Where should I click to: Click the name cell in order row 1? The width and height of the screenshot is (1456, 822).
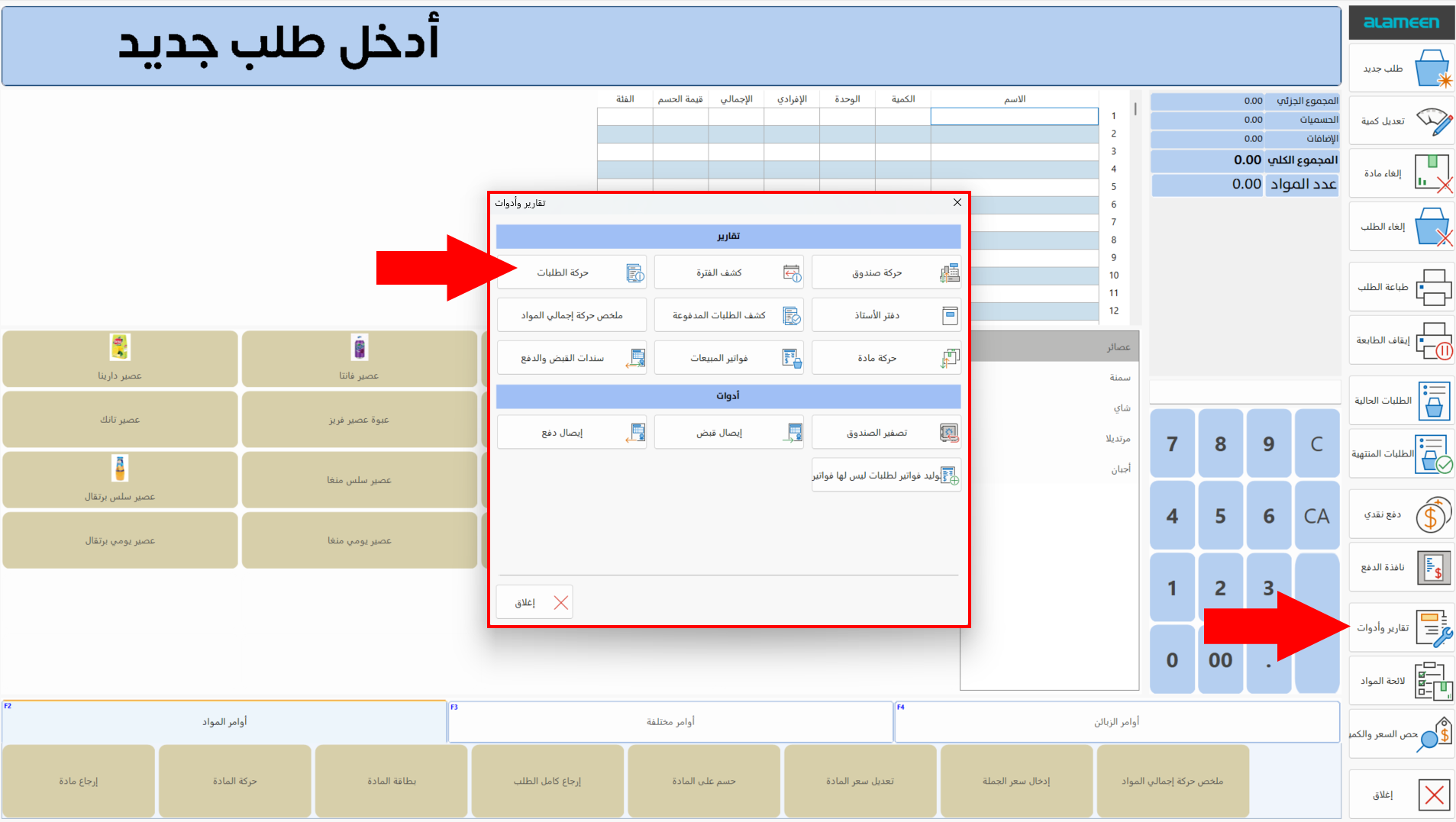(1014, 116)
